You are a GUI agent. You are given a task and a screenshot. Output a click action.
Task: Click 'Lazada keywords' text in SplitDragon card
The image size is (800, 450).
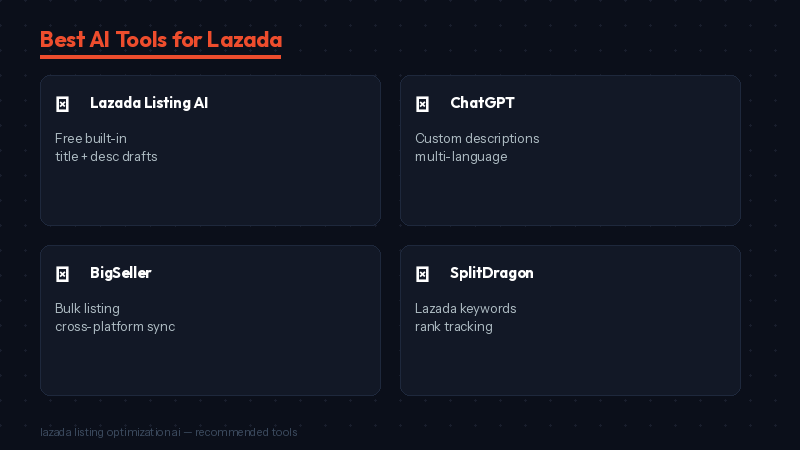[x=466, y=308]
